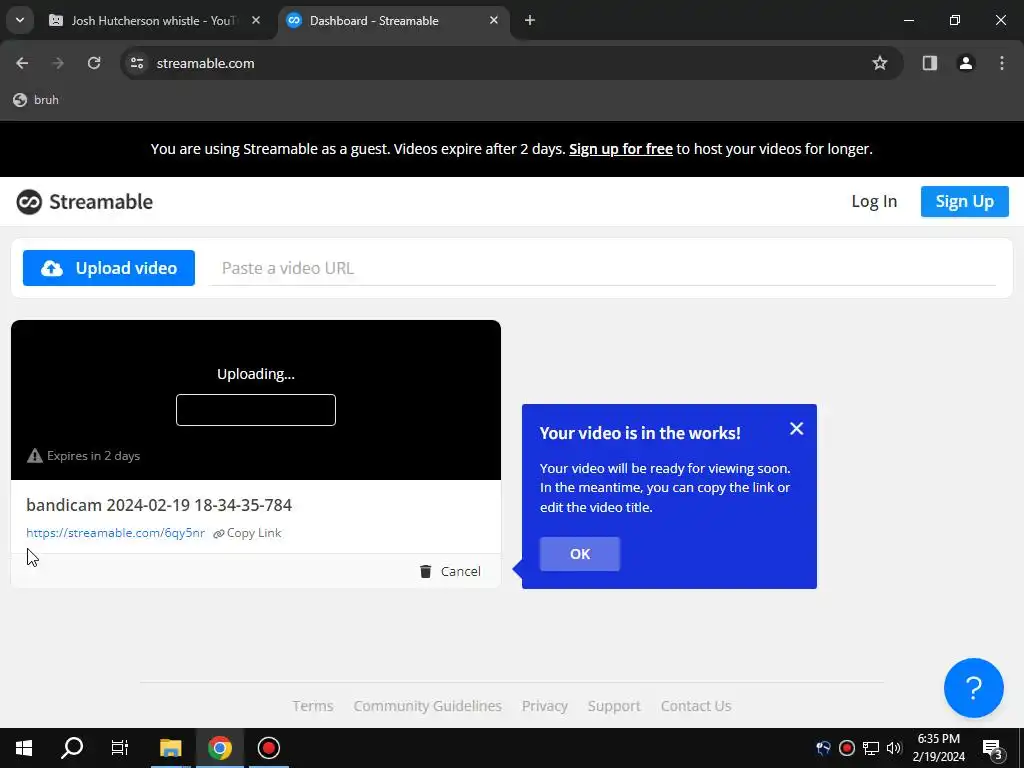Open File Explorer from the taskbar
1024x768 pixels.
coord(170,748)
